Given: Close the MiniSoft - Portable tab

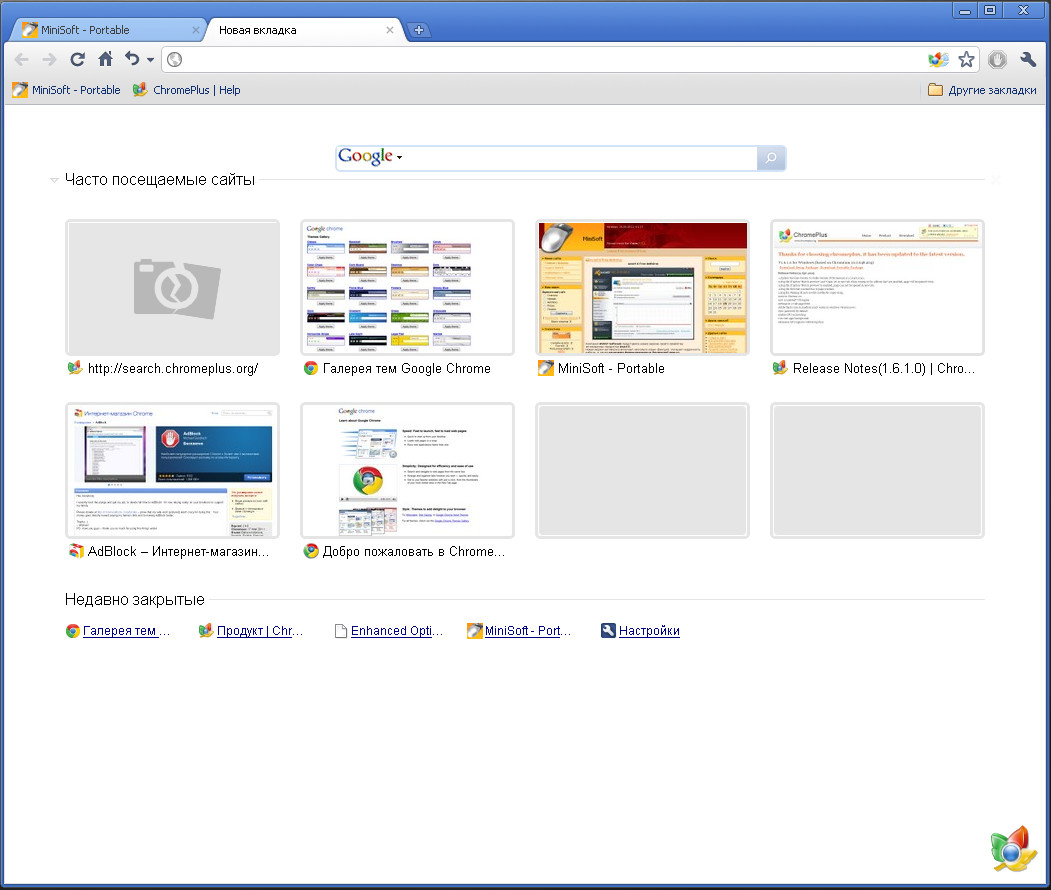Looking at the screenshot, I should coord(195,30).
